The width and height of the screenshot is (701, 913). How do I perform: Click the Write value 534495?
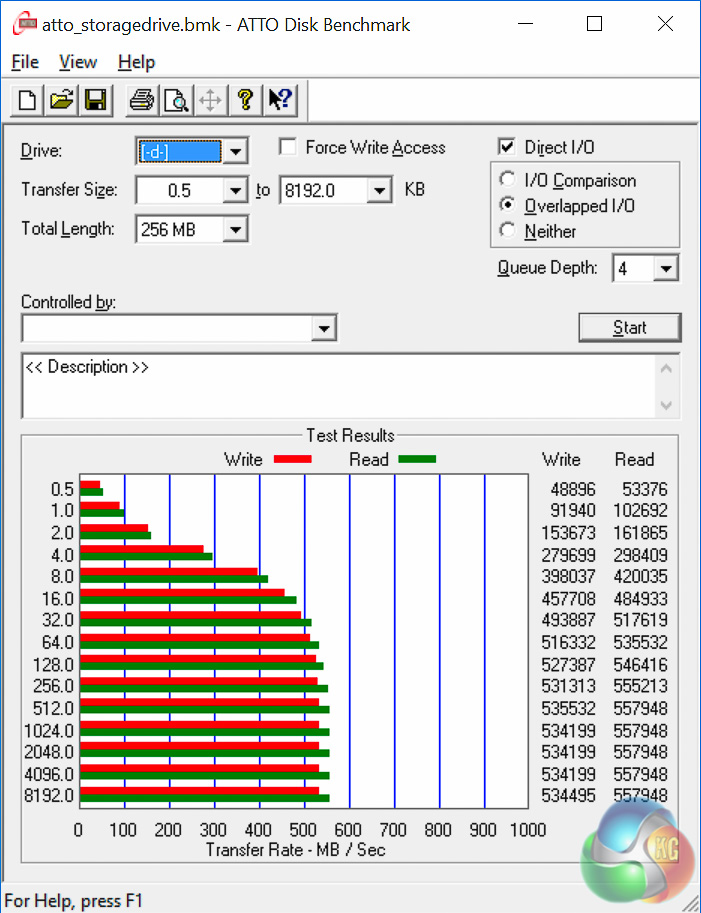568,795
